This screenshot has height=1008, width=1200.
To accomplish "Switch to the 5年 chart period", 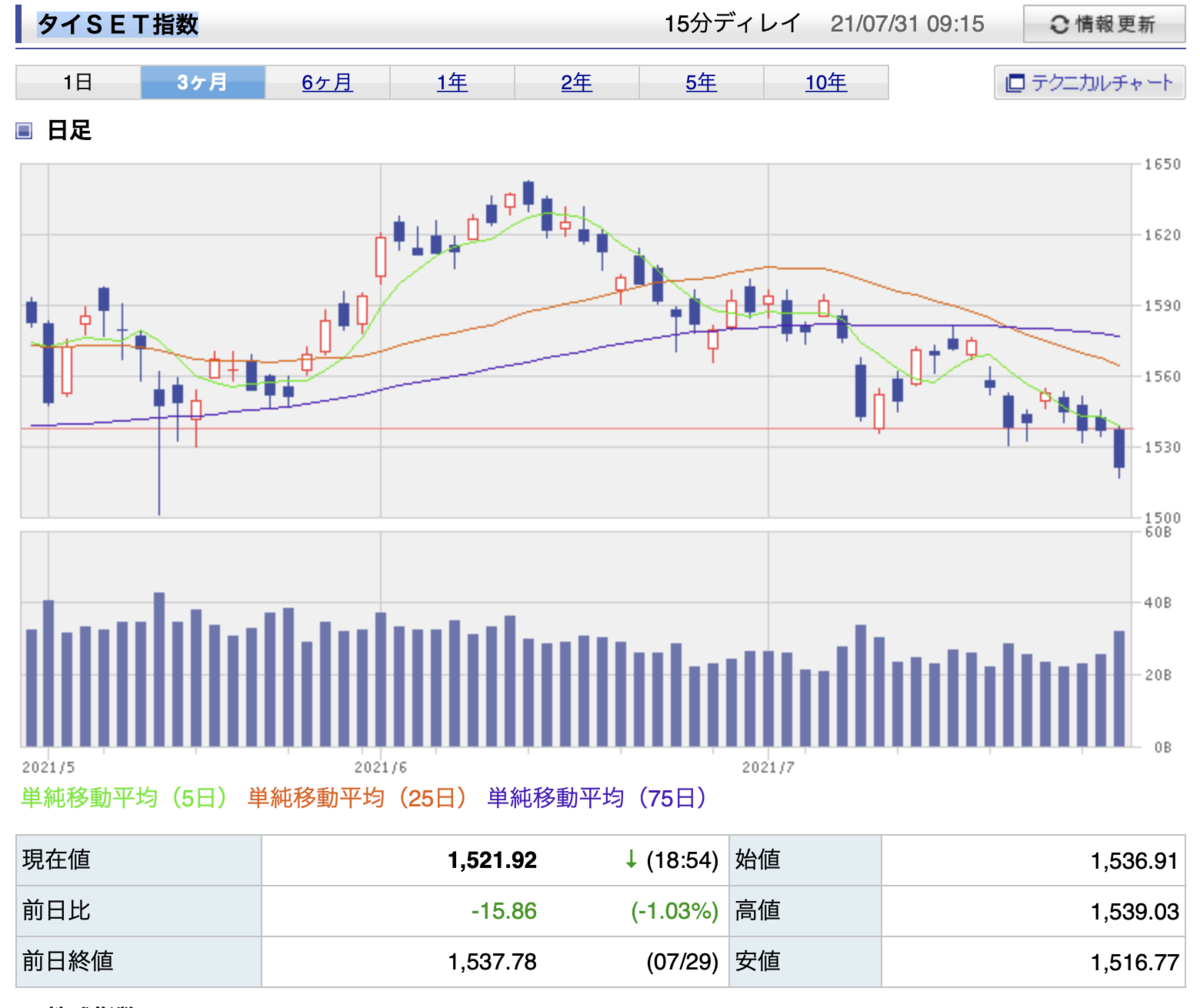I will (x=701, y=82).
